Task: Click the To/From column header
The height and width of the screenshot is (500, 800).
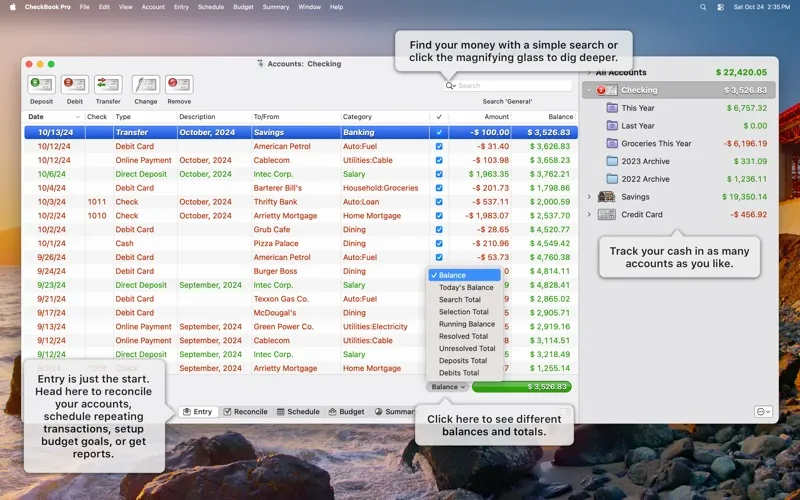Action: click(295, 117)
